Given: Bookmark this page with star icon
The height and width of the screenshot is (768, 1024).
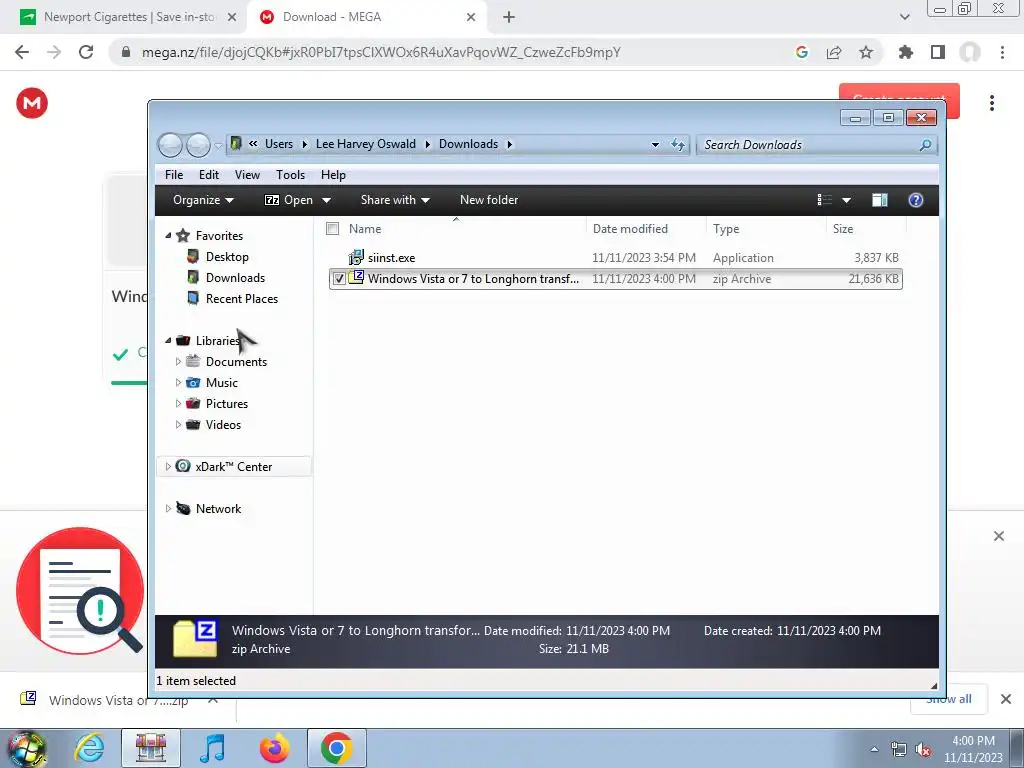Looking at the screenshot, I should 866,52.
